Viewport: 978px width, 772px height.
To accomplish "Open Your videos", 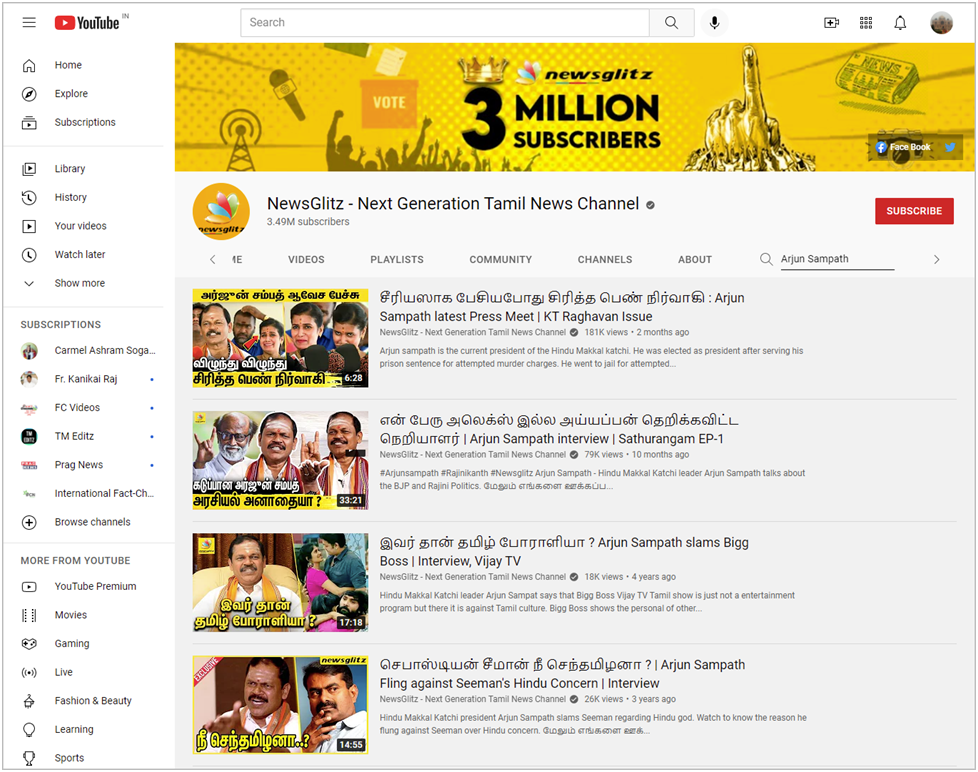I will (x=84, y=226).
